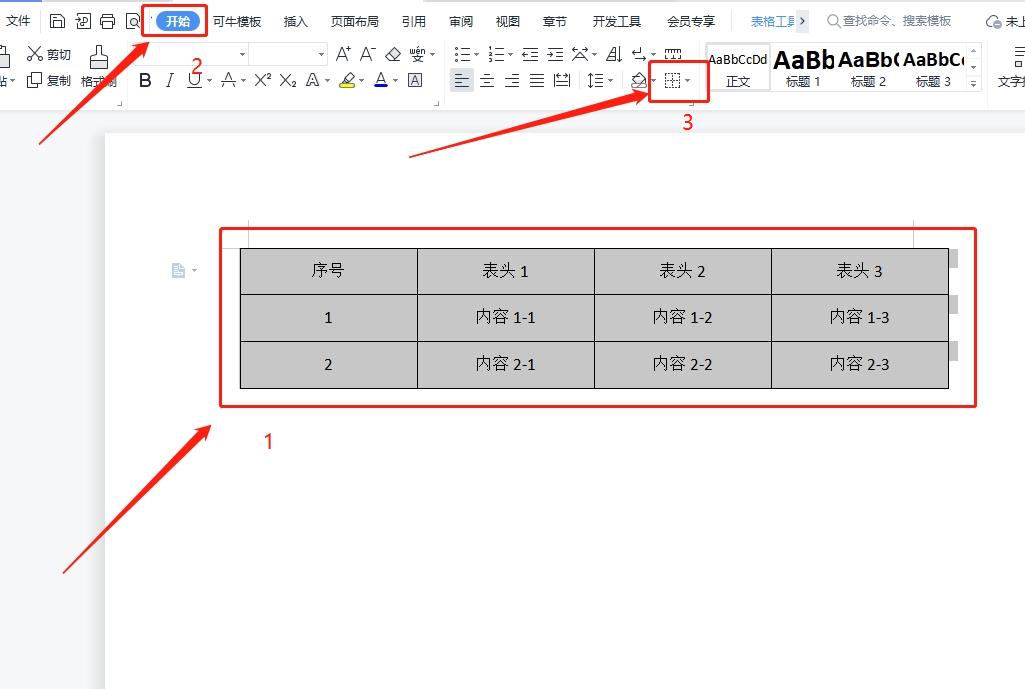Click the save document icon
The width and height of the screenshot is (1025, 689).
click(57, 22)
